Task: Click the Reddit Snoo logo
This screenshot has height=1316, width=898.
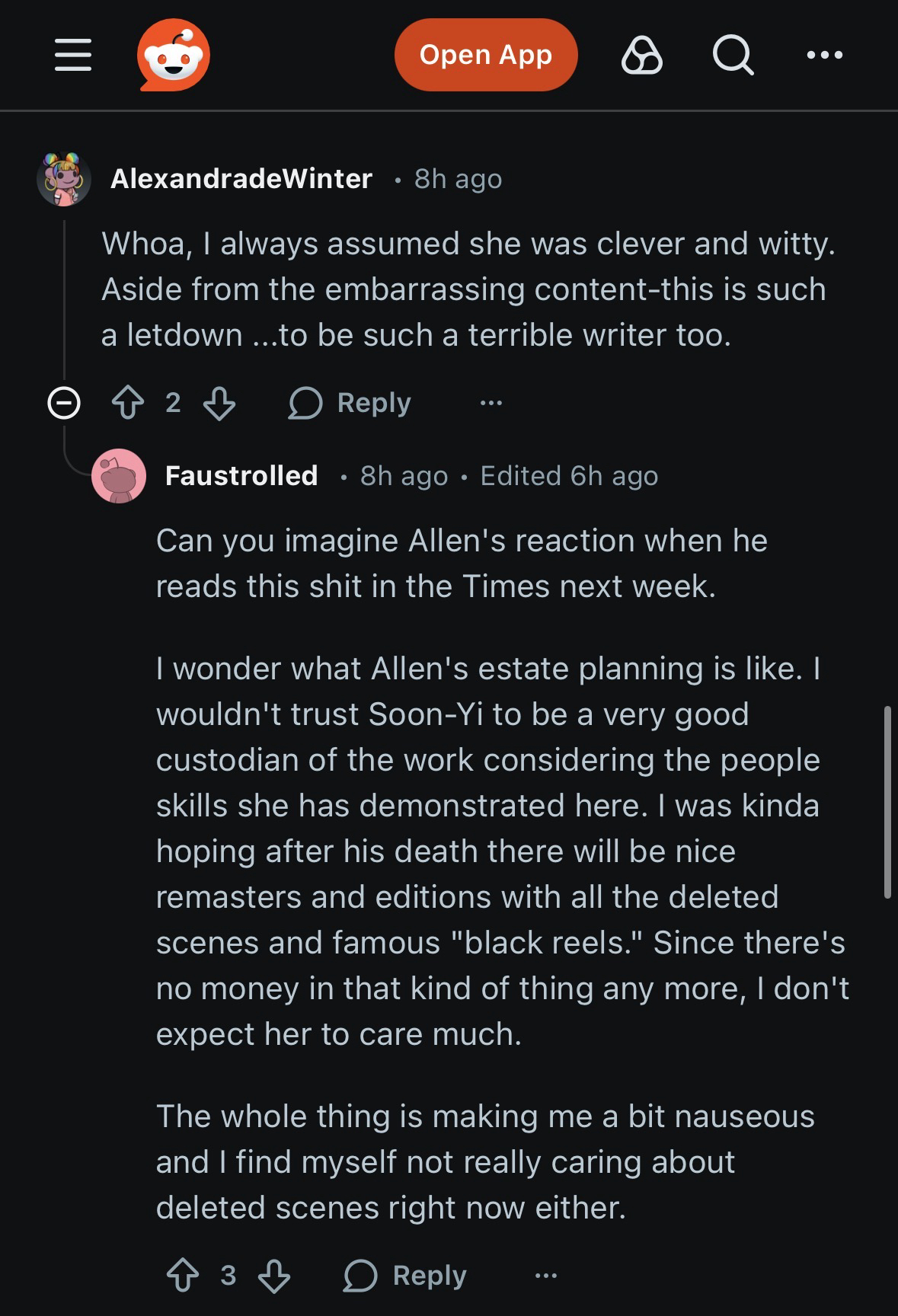Action: [174, 55]
